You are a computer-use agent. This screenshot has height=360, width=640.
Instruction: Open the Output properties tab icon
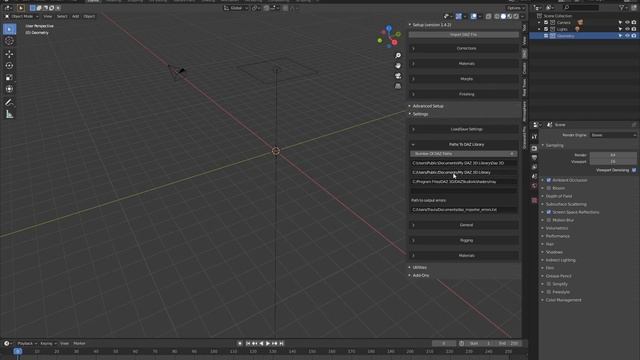click(x=534, y=158)
